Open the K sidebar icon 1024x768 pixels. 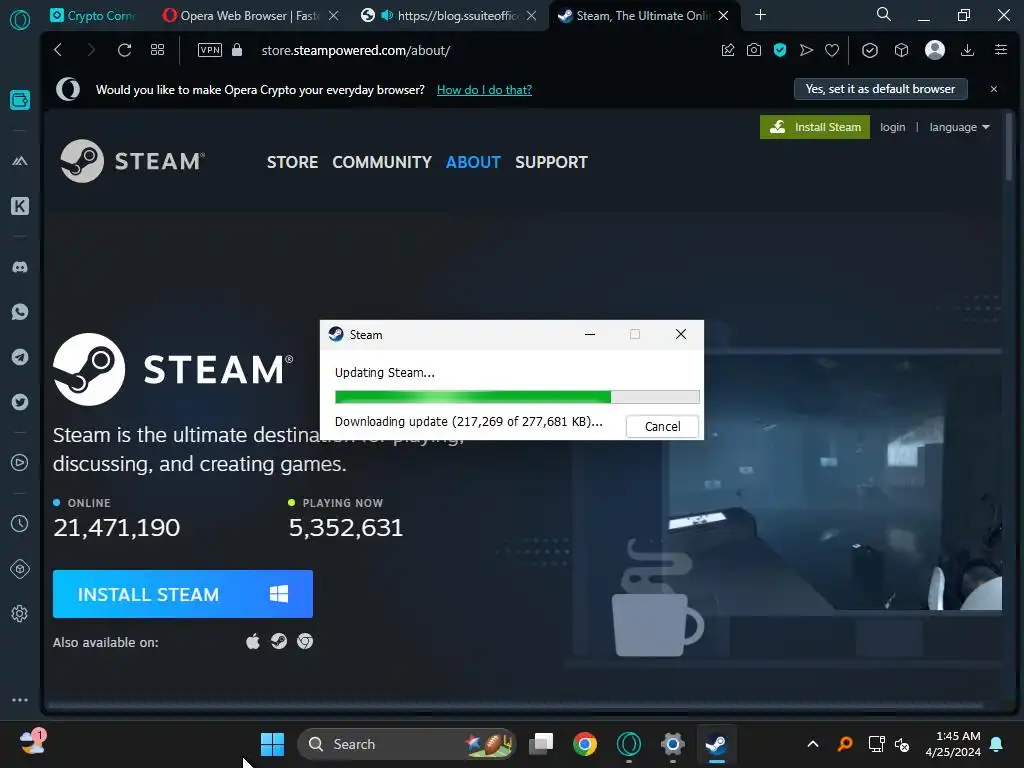20,206
